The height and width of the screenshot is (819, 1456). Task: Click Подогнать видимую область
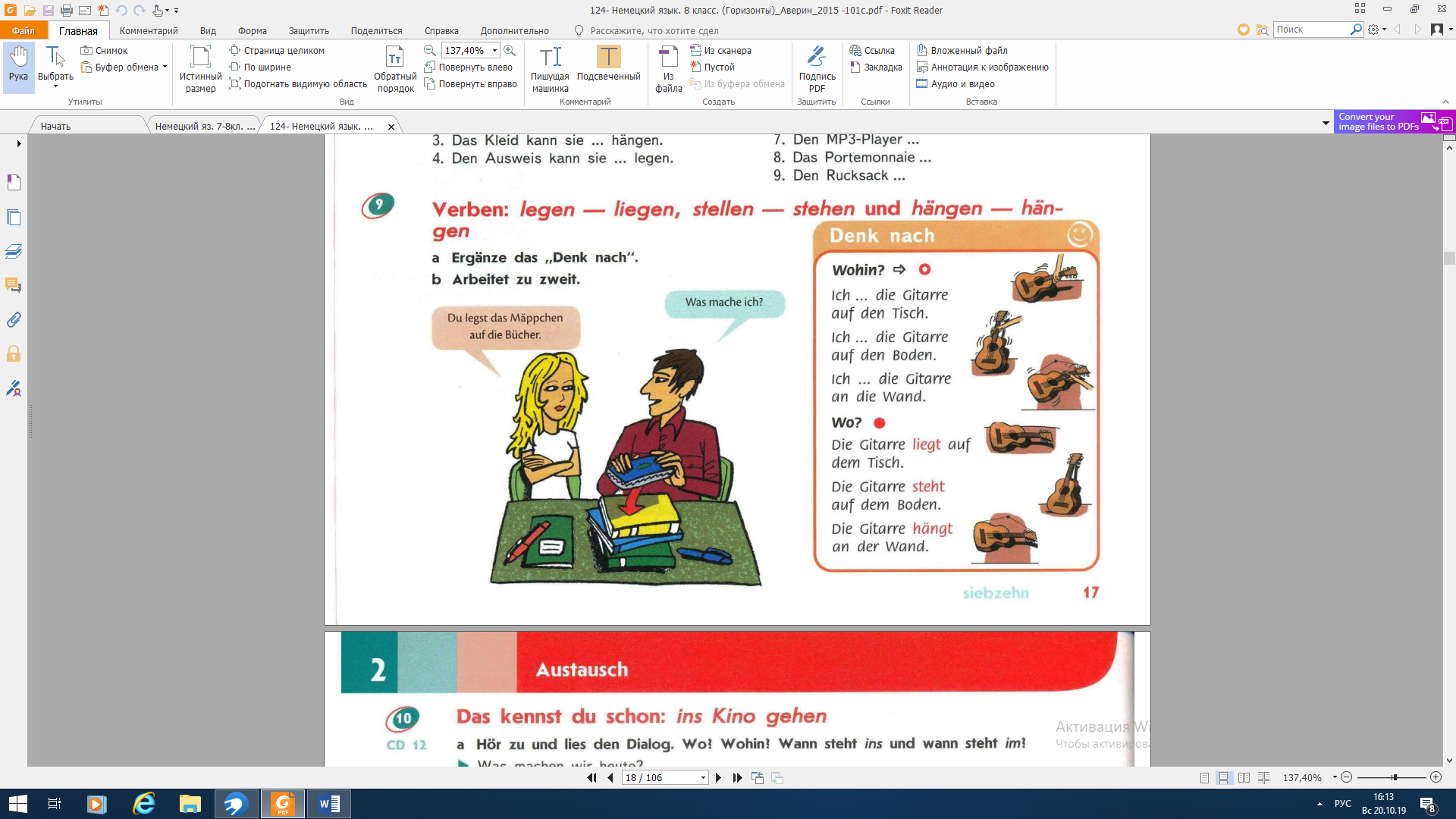[x=298, y=84]
